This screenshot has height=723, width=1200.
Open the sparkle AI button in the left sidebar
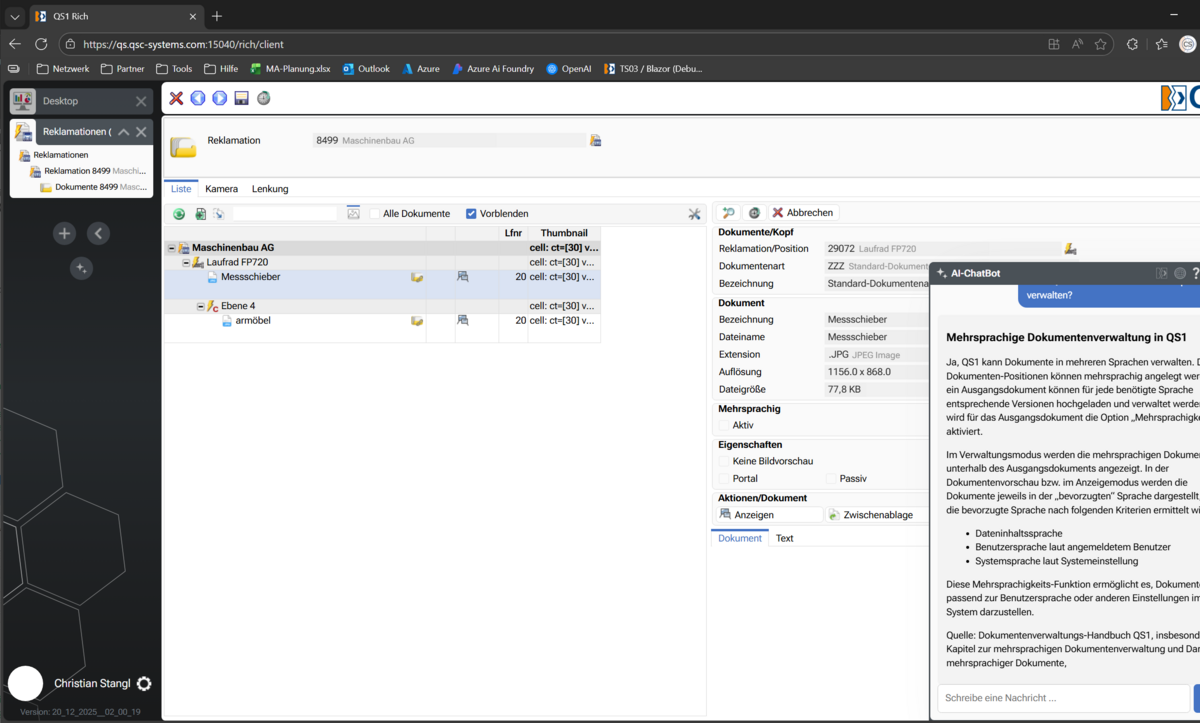[82, 268]
